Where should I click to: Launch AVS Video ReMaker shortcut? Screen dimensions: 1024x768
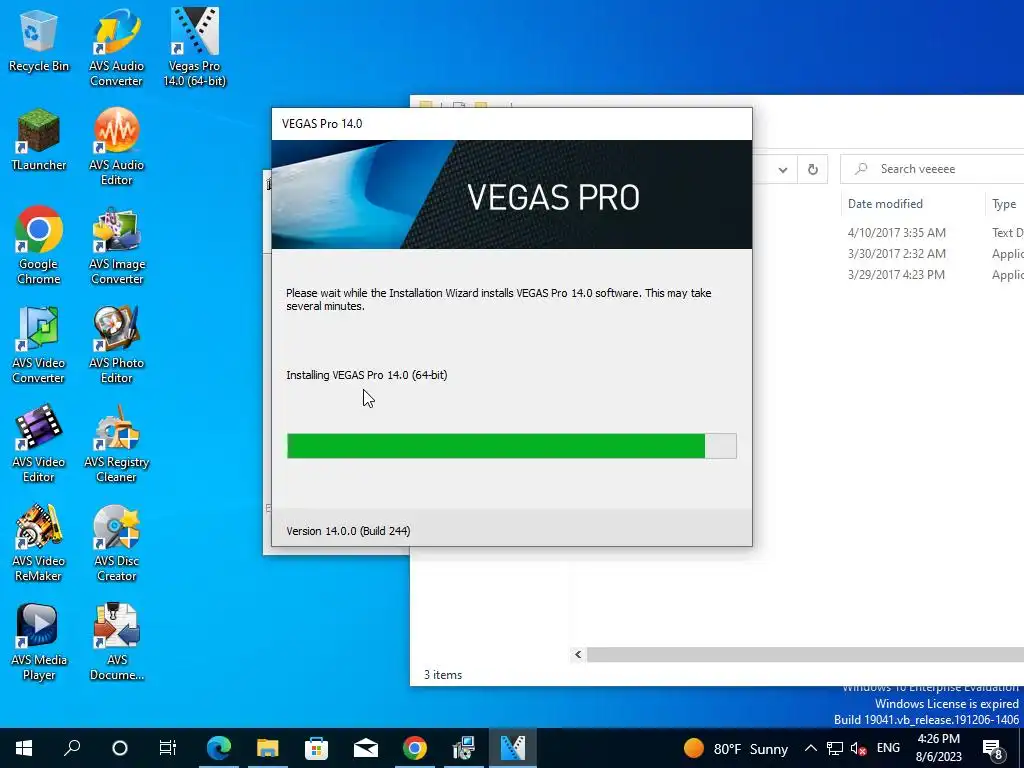pos(39,542)
